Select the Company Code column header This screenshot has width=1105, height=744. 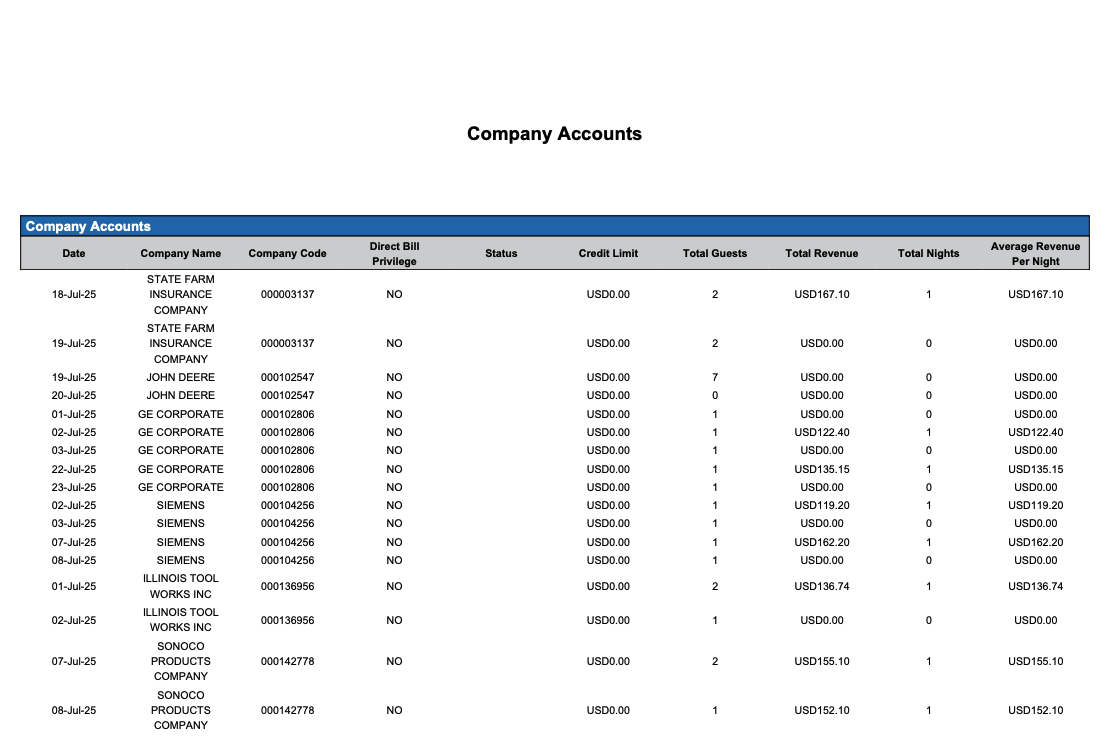click(x=287, y=254)
